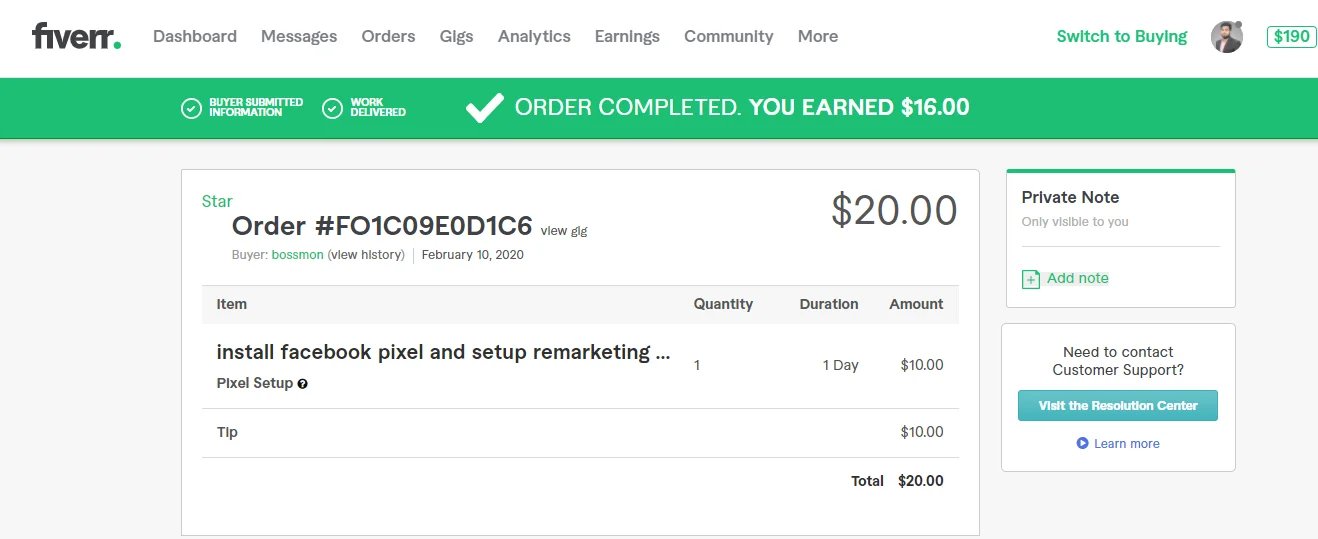The width and height of the screenshot is (1318, 539).
Task: Visit the Resolution Center
Action: point(1118,406)
